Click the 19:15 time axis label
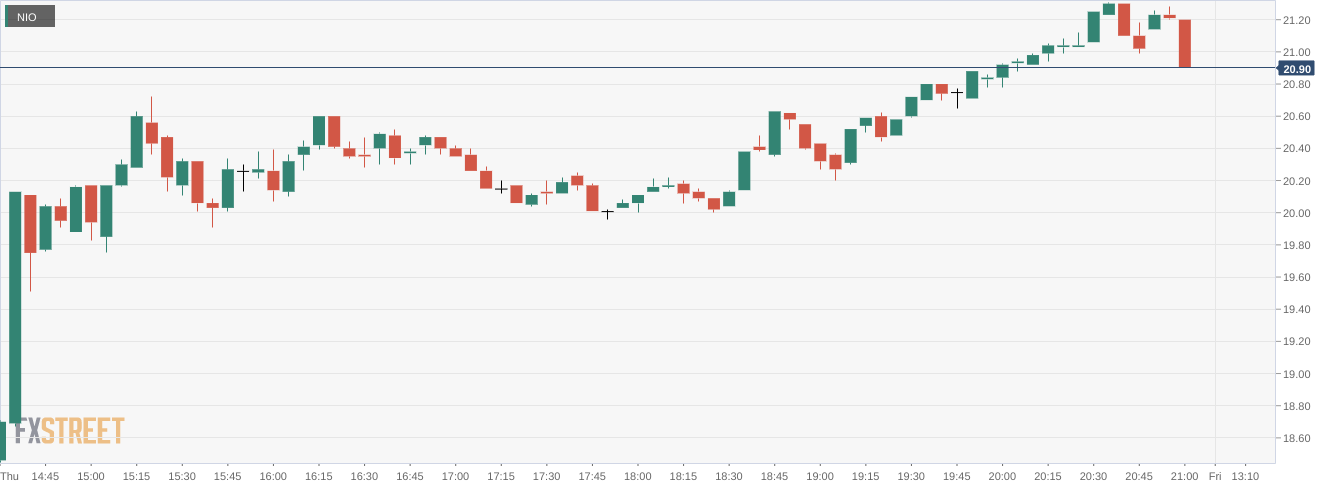Screen dimensions: 1340x489 click(865, 476)
